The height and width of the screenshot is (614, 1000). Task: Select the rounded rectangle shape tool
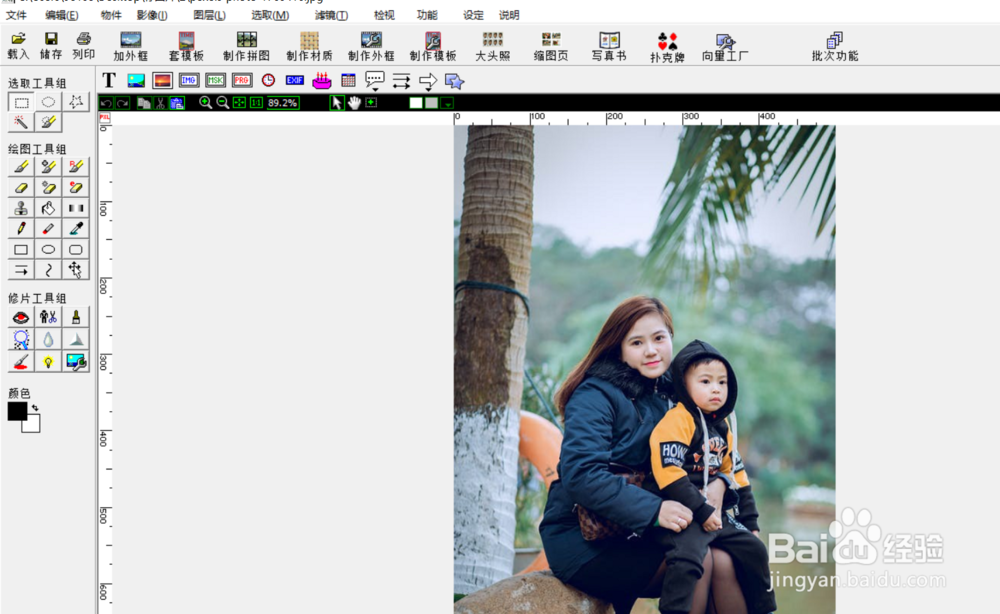tap(76, 249)
